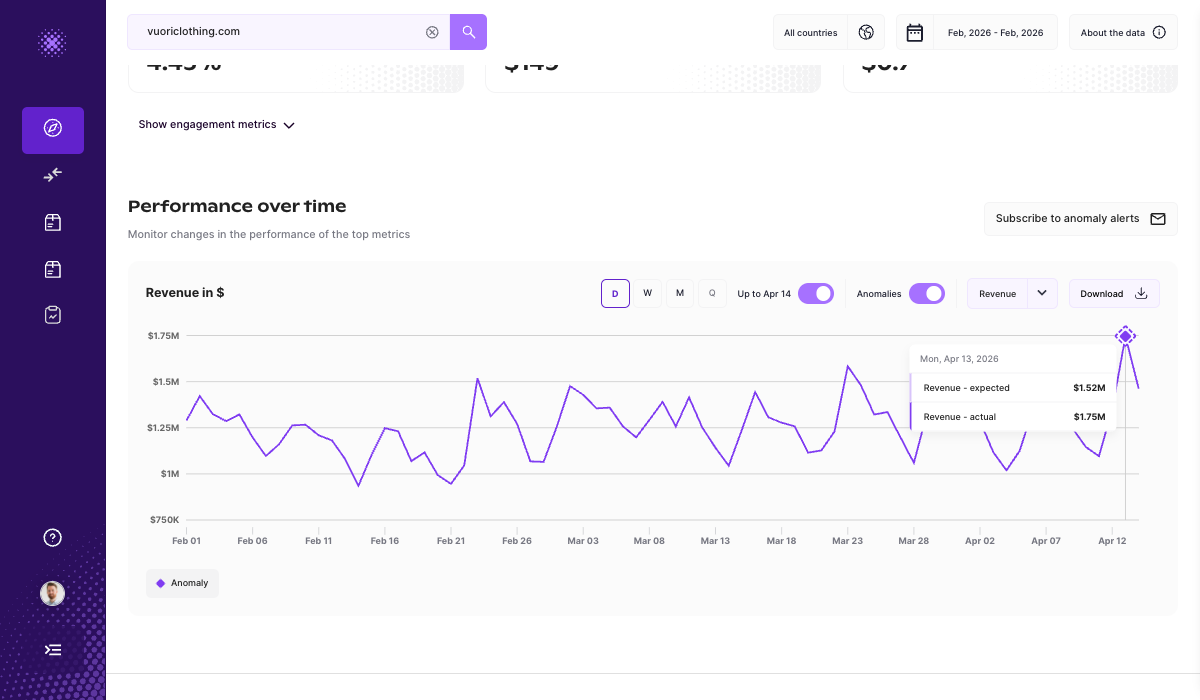Open the traffic journeys arrows icon in sidebar
The image size is (1200, 700).
52,175
